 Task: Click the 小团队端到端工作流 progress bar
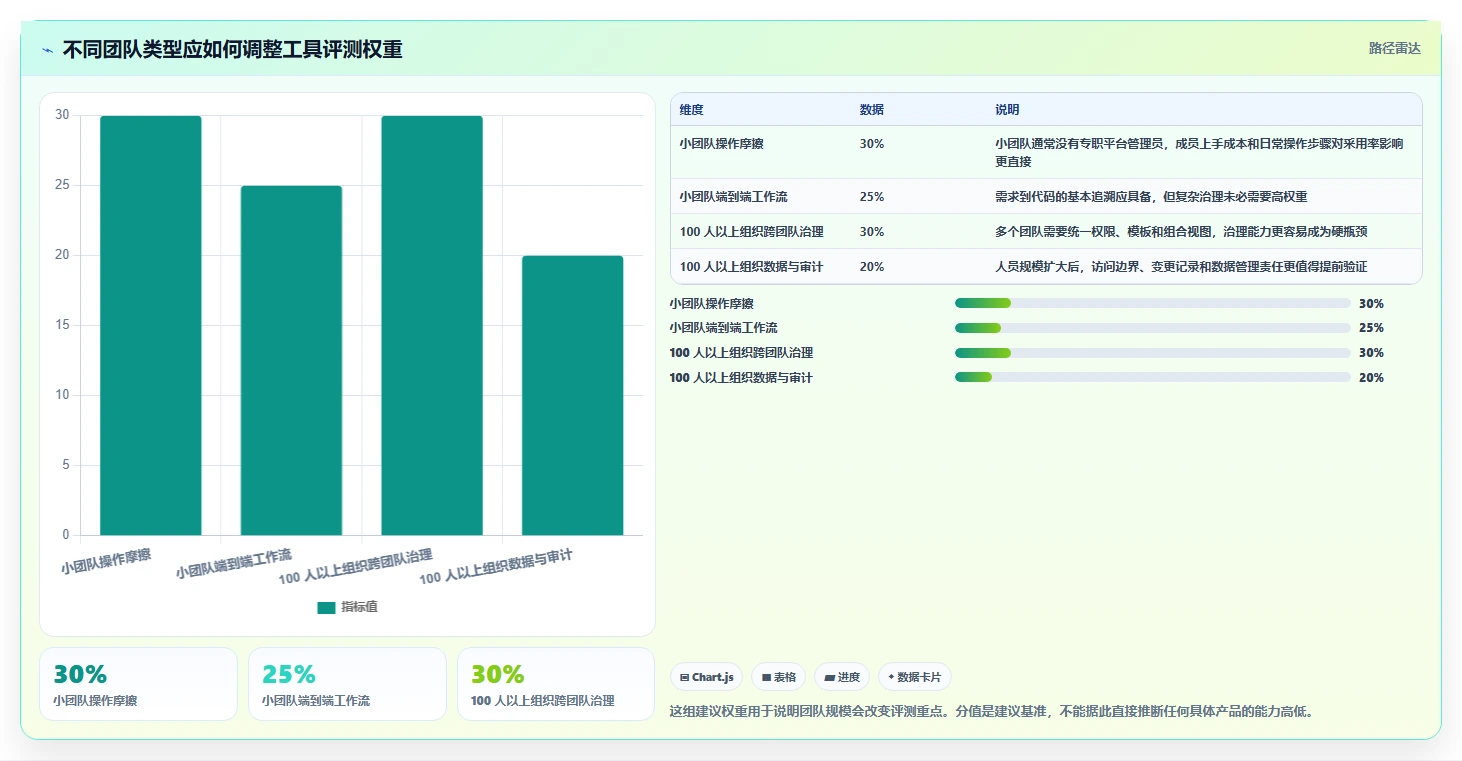[x=1152, y=328]
